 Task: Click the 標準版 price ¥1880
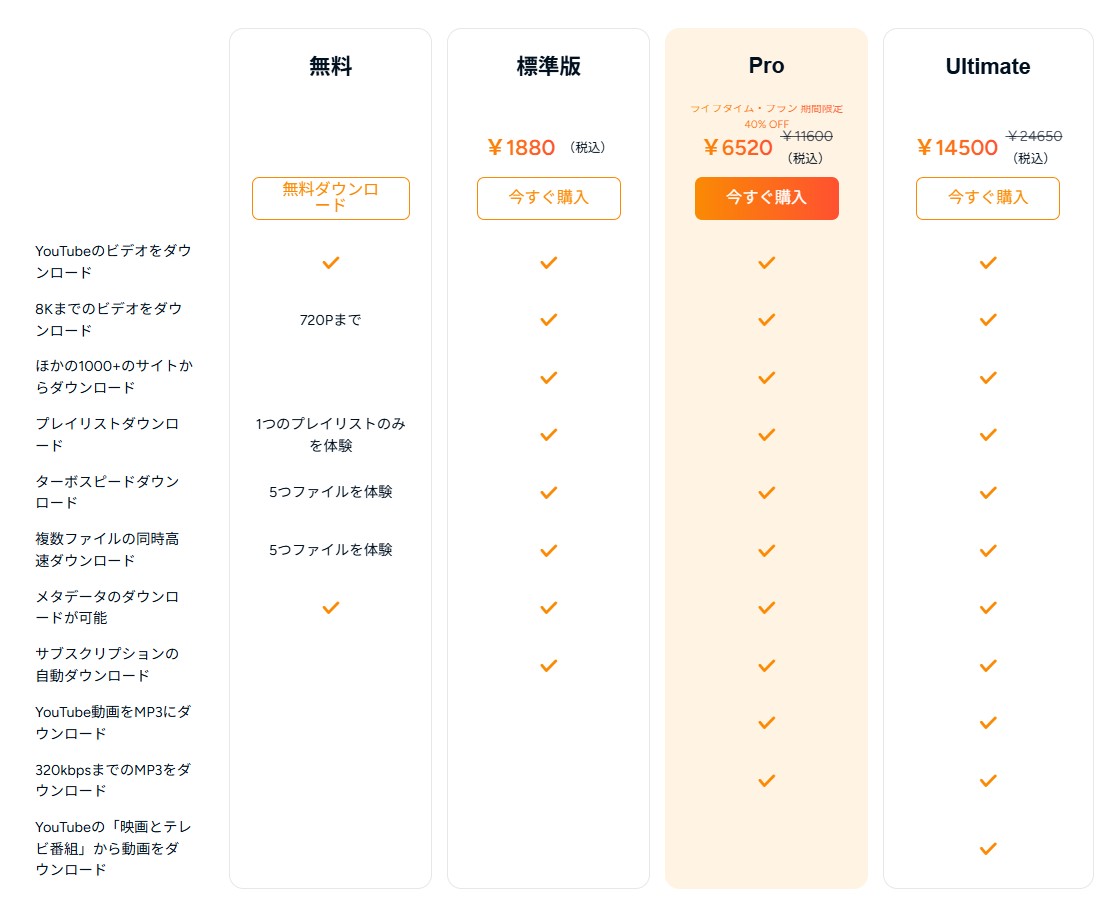pyautogui.click(x=521, y=148)
